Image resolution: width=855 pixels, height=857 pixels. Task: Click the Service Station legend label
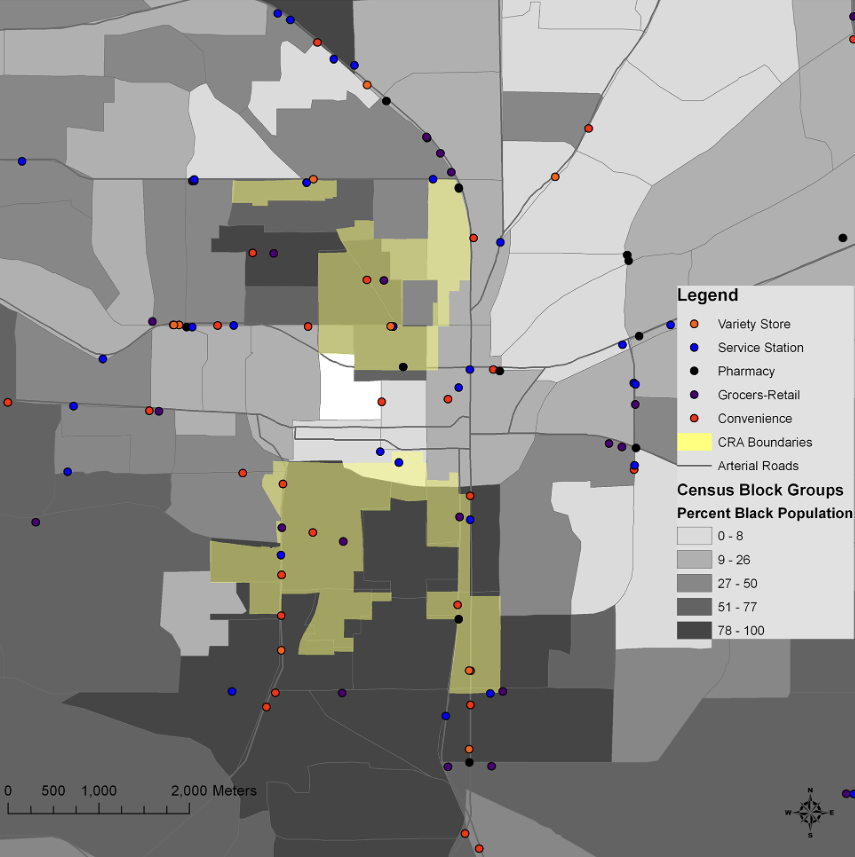tap(760, 348)
